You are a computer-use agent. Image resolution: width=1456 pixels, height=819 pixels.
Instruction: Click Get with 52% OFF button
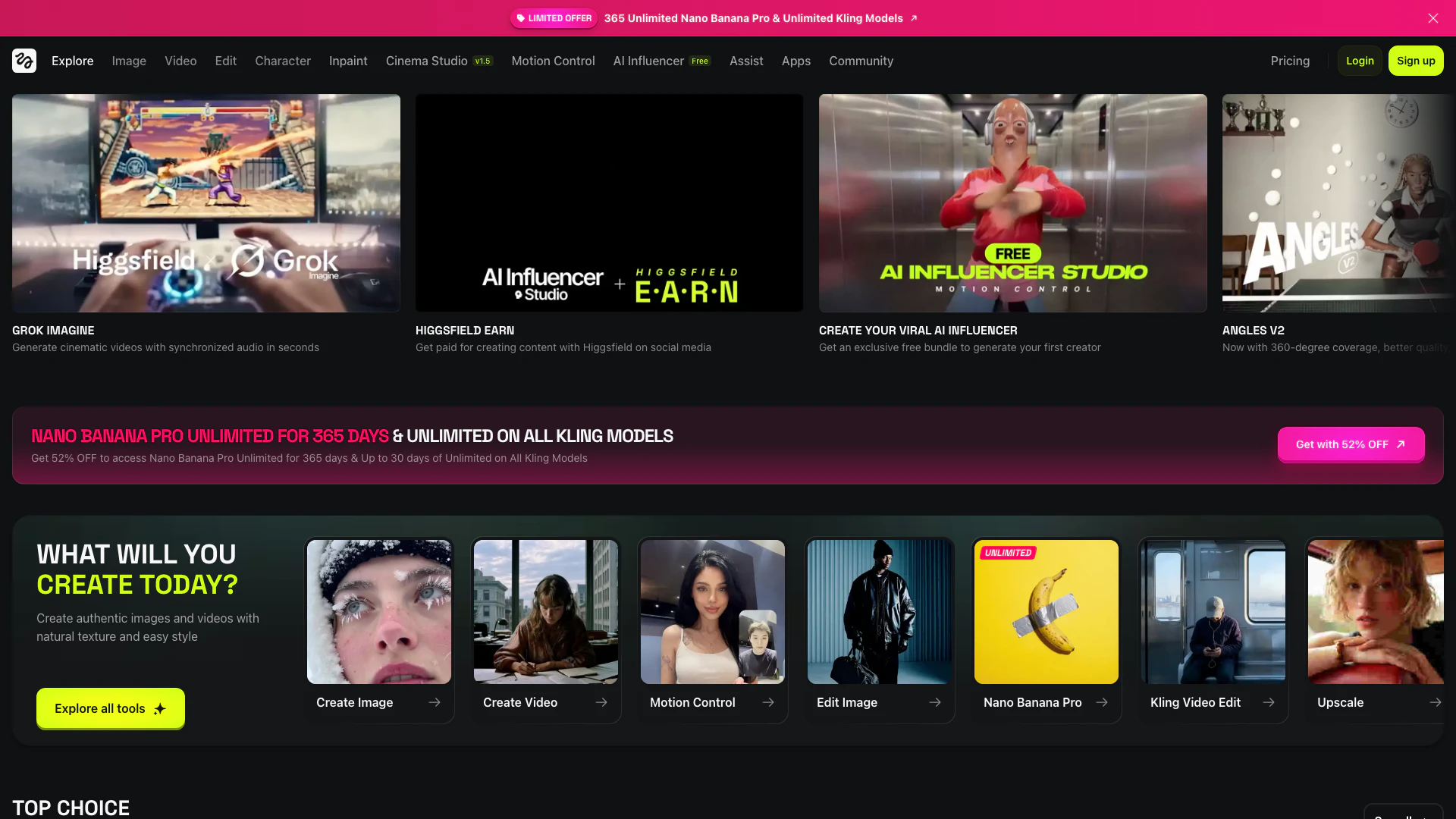[1351, 444]
